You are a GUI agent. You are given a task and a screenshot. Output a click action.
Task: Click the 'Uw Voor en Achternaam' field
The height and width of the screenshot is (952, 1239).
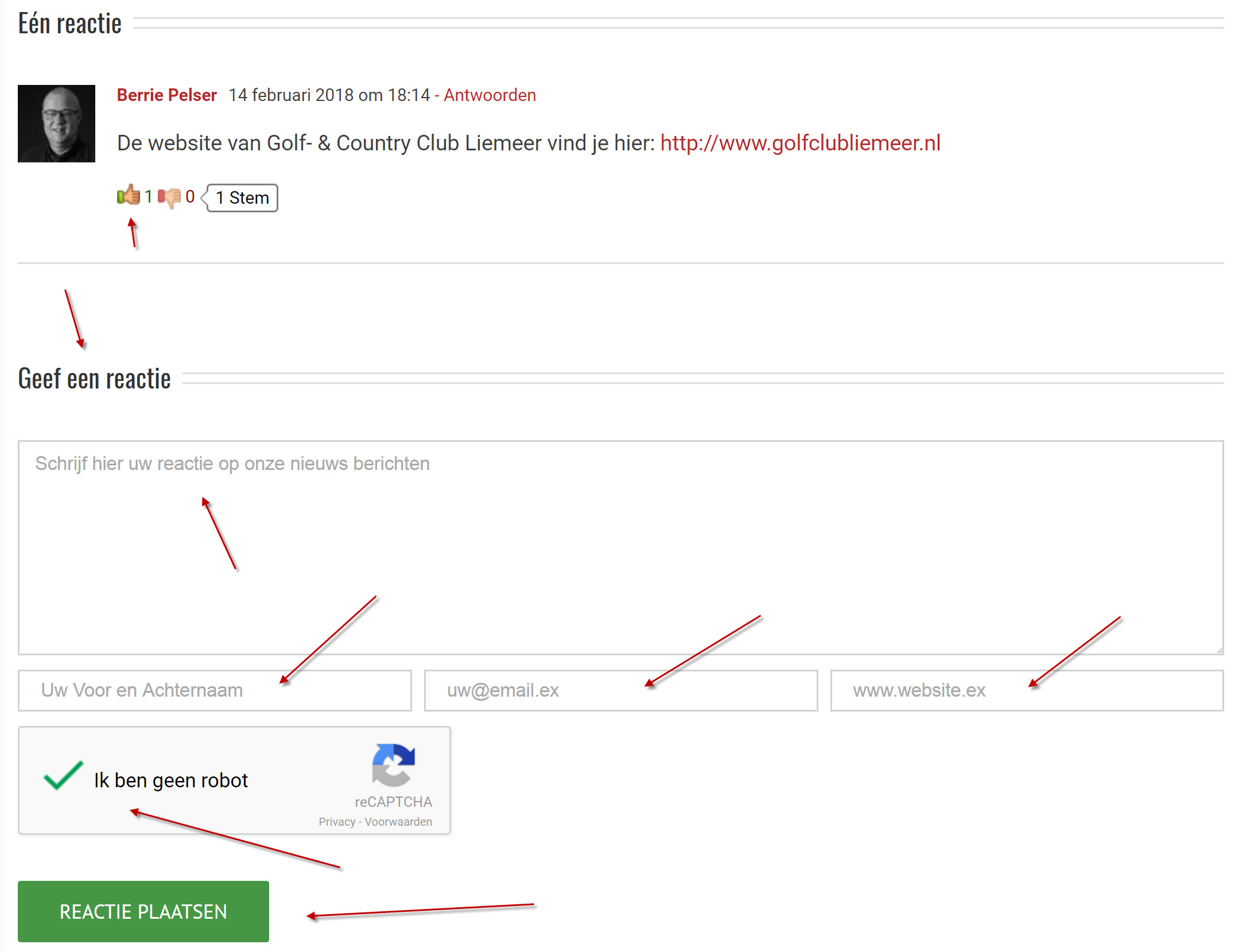215,690
